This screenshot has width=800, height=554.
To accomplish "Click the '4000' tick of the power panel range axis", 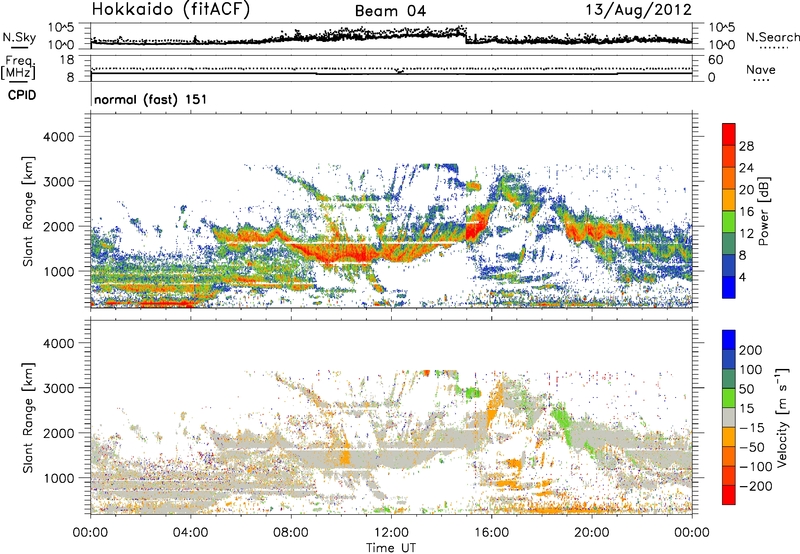I will click(x=58, y=137).
